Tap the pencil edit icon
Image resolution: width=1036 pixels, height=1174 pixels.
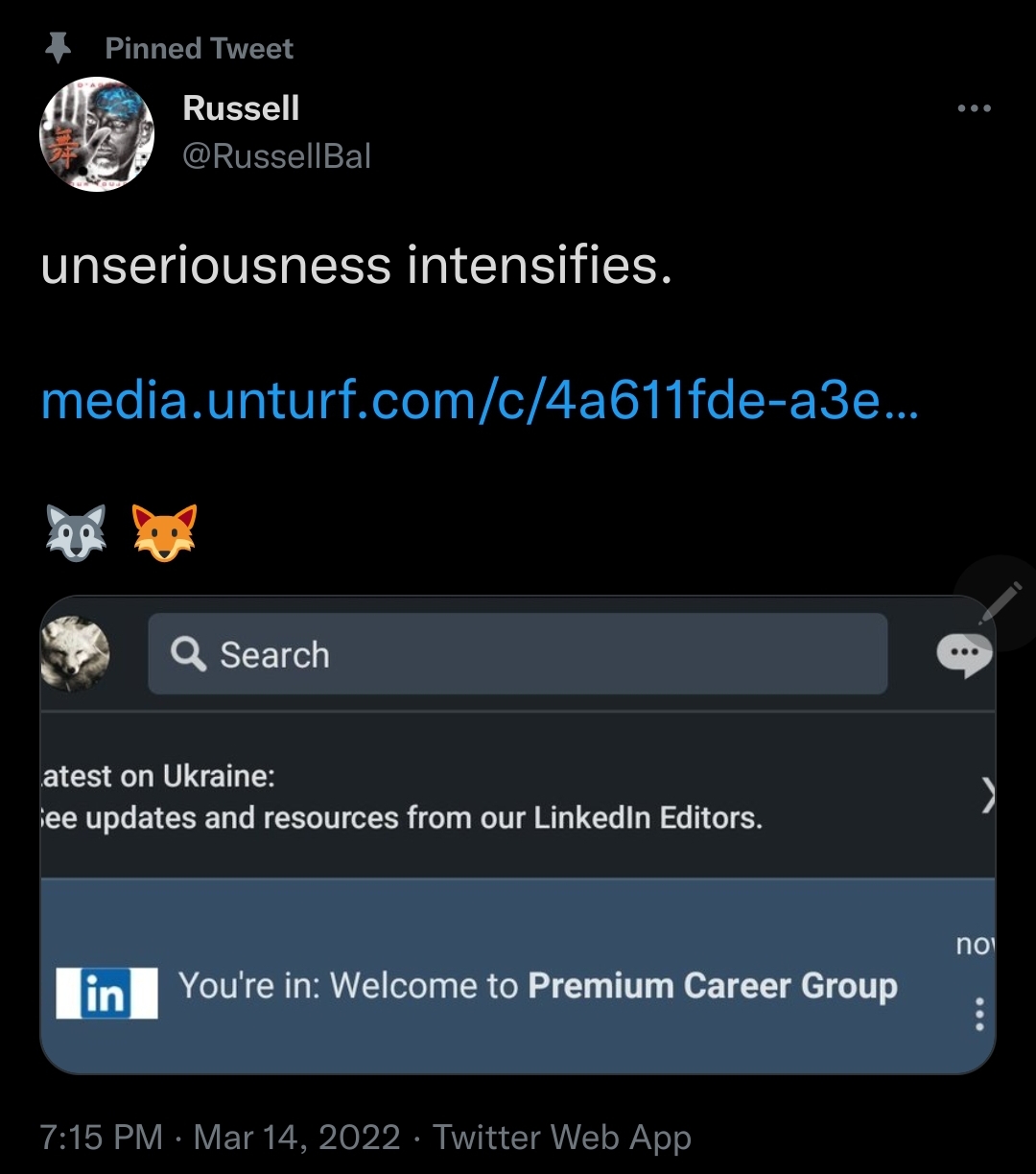coord(1001,603)
